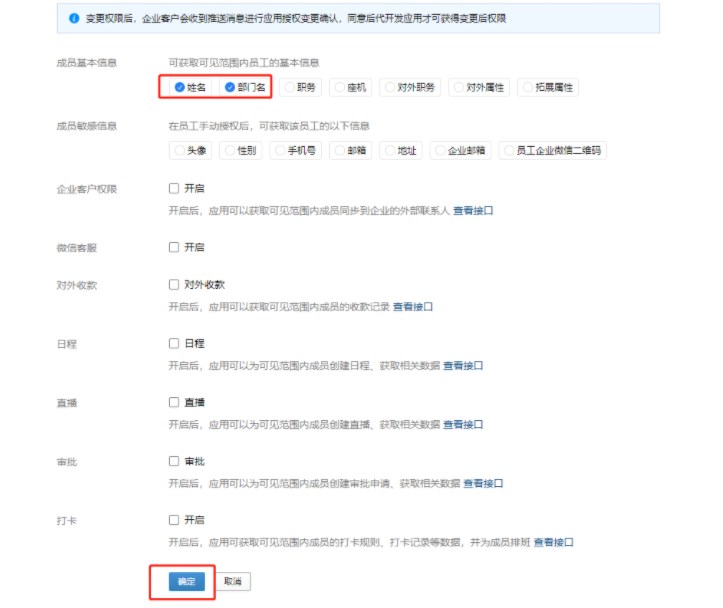
Task: Enable the 微信客服 开启 checkbox
Action: click(174, 247)
